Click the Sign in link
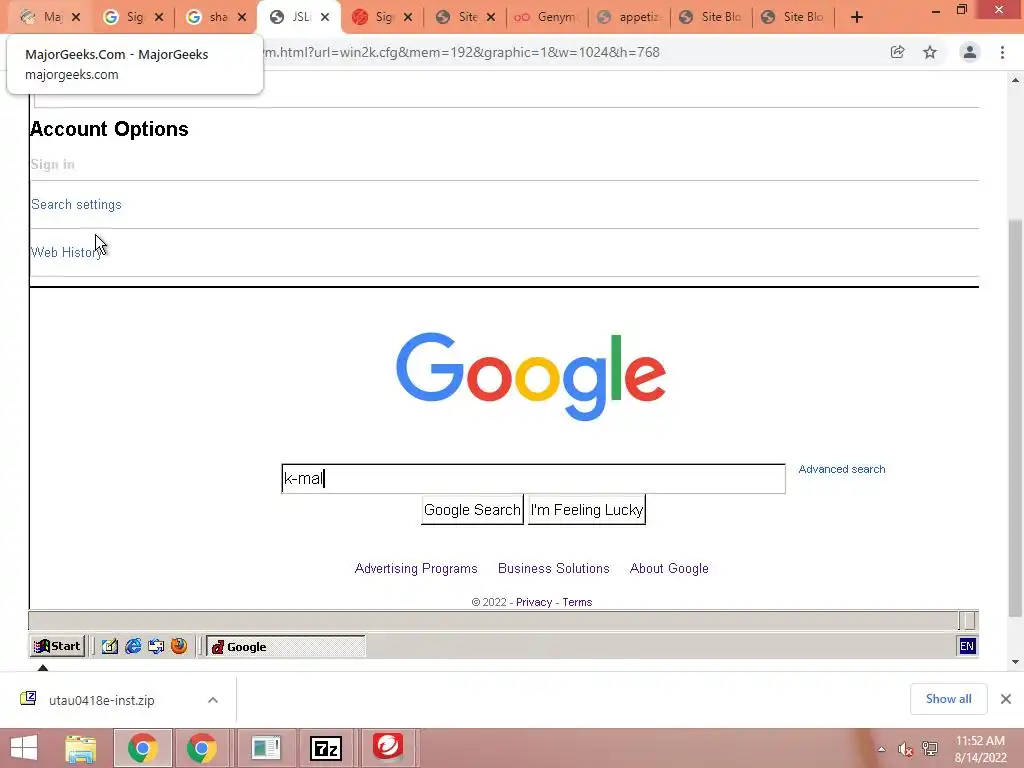 [52, 165]
